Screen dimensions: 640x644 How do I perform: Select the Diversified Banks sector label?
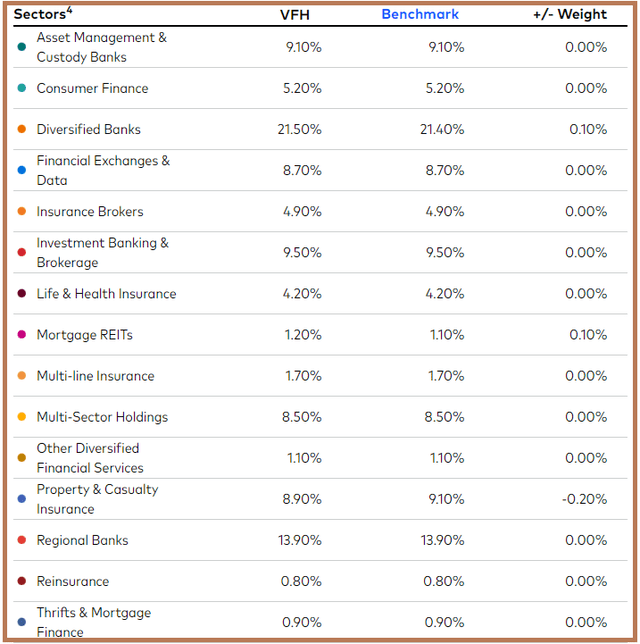(x=89, y=129)
